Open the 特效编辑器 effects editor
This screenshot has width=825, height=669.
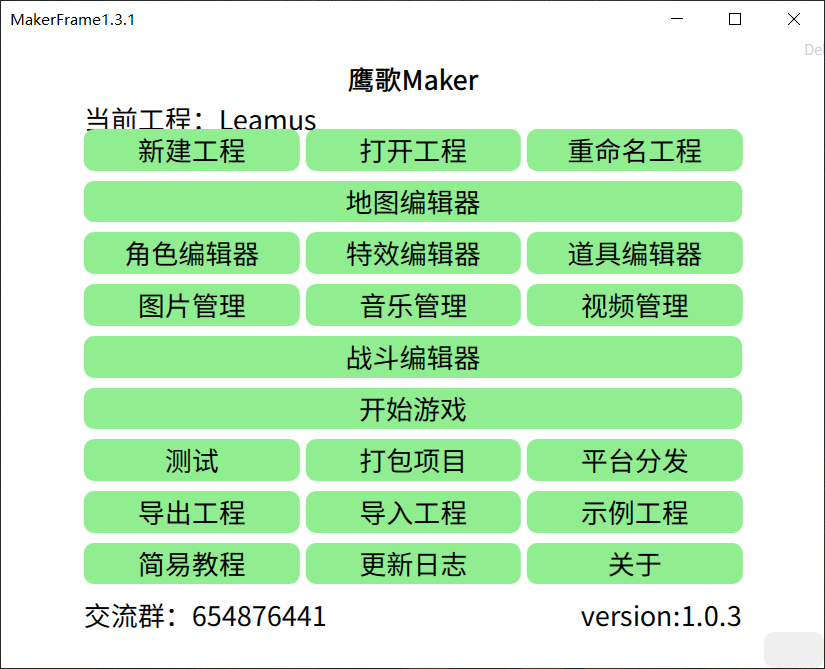click(x=413, y=253)
